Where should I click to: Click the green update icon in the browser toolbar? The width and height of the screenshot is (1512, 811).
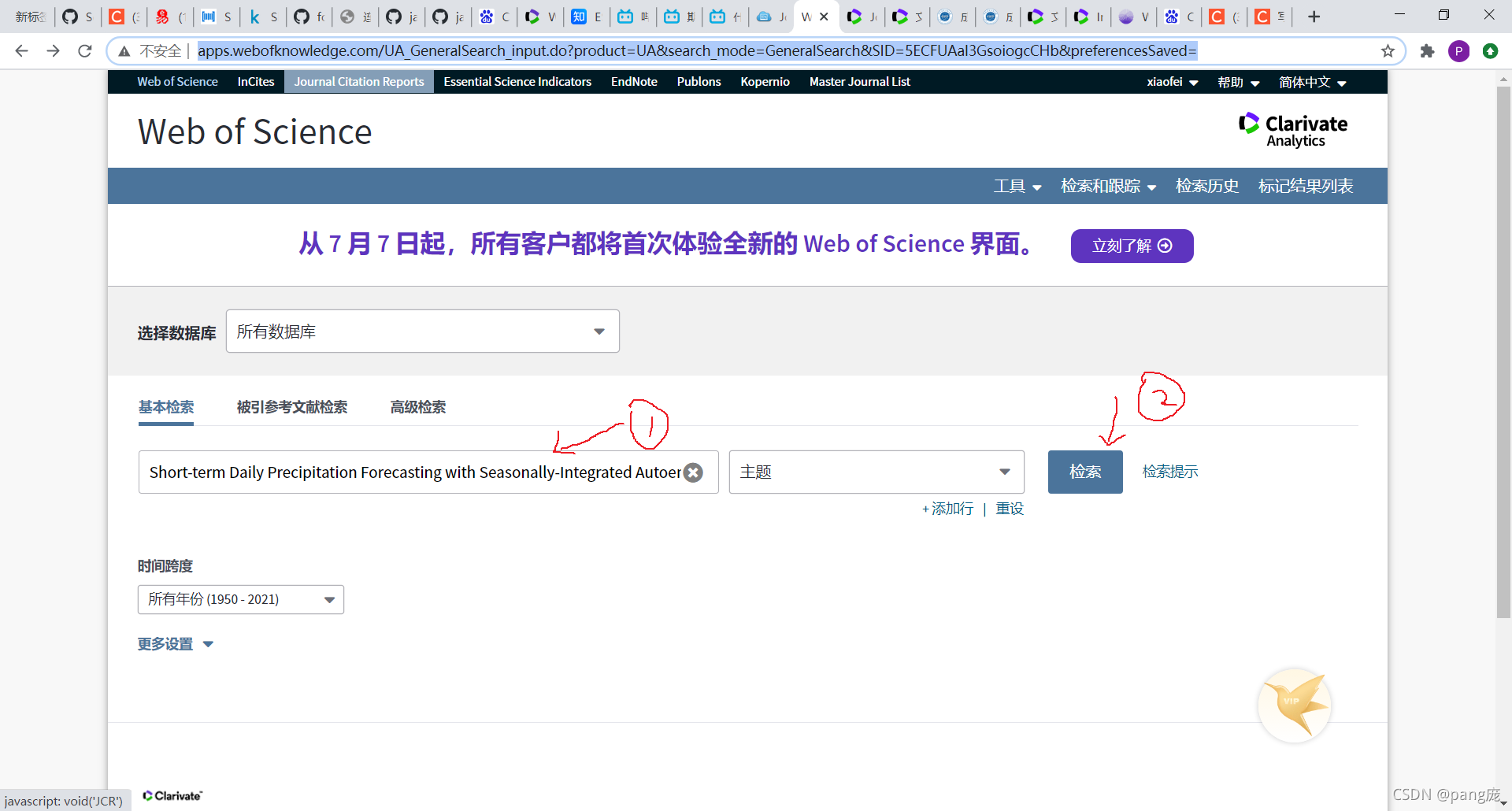point(1490,51)
